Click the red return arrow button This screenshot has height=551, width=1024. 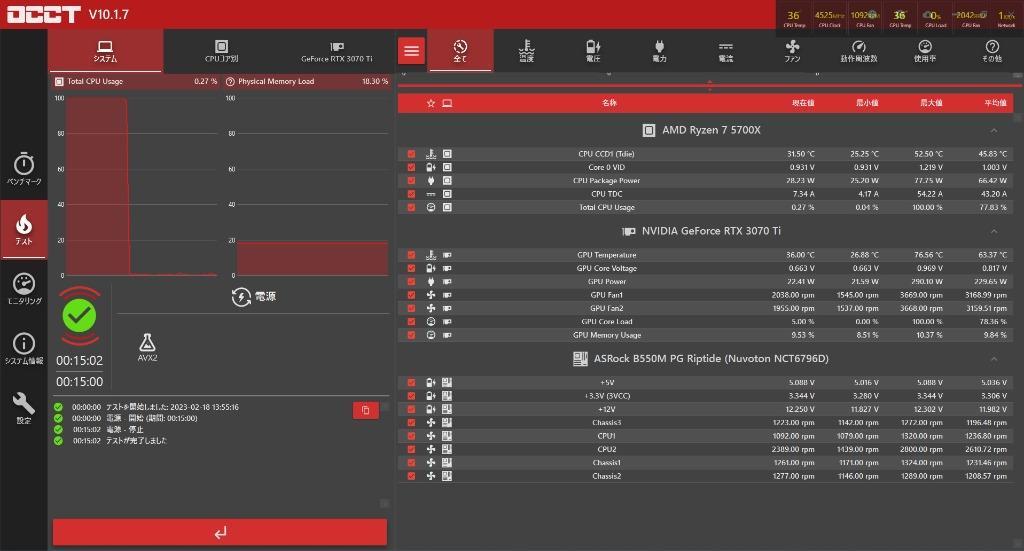click(220, 532)
